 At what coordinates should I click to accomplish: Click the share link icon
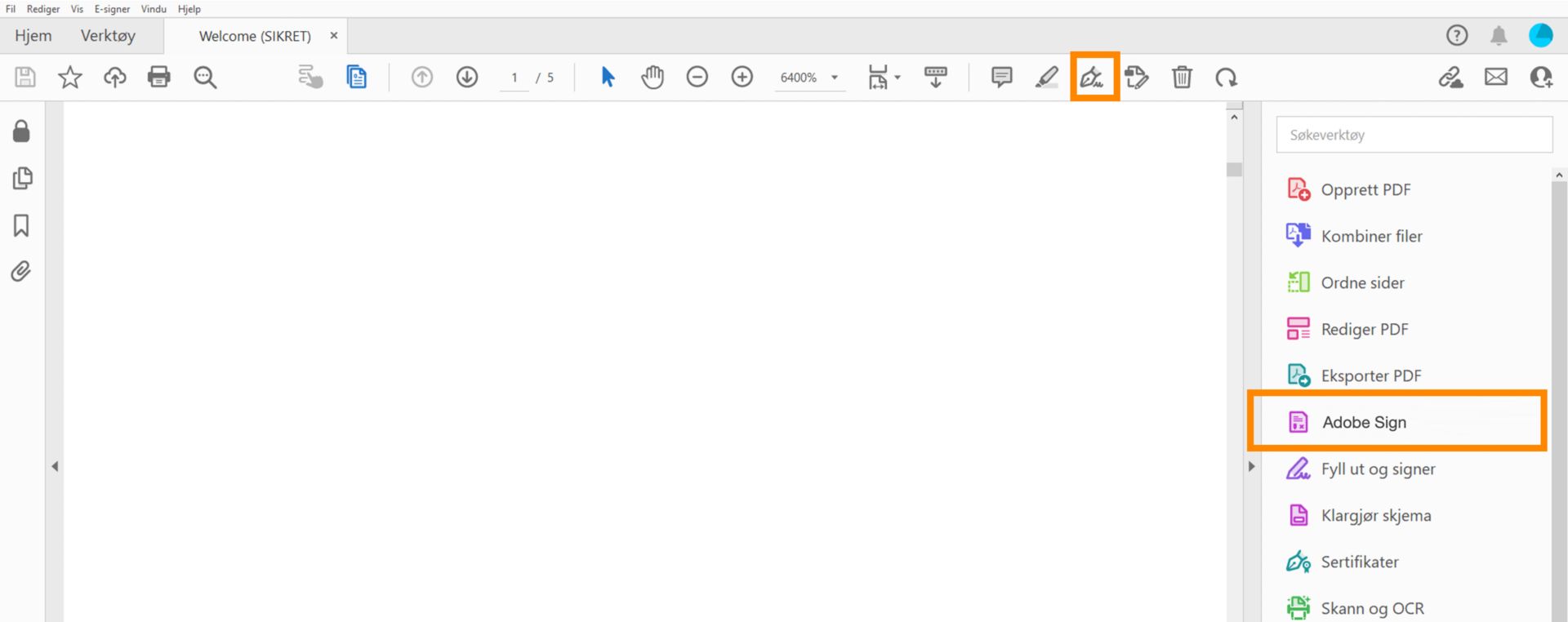tap(1451, 78)
